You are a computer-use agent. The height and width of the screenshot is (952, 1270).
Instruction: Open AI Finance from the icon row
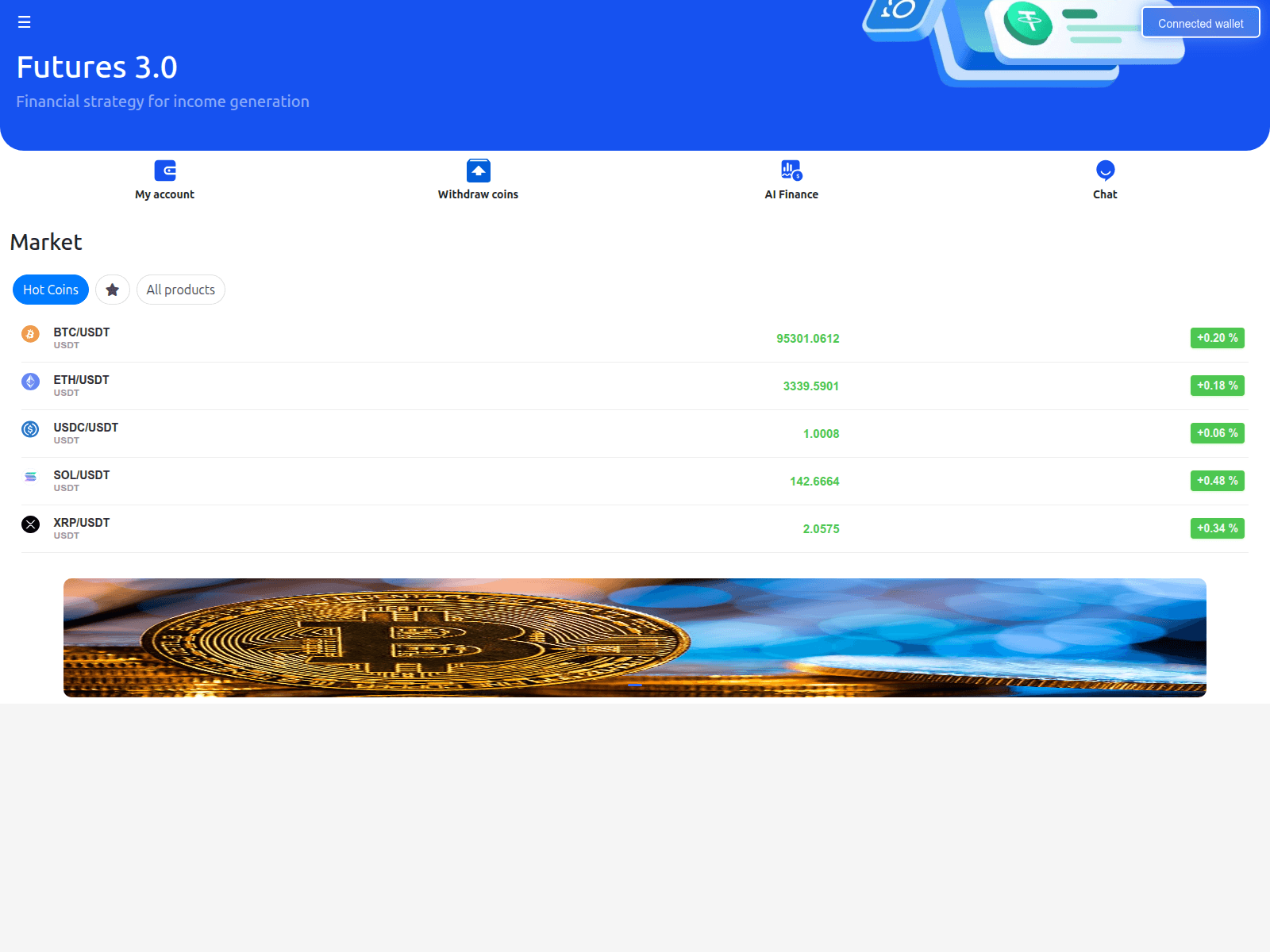791,170
